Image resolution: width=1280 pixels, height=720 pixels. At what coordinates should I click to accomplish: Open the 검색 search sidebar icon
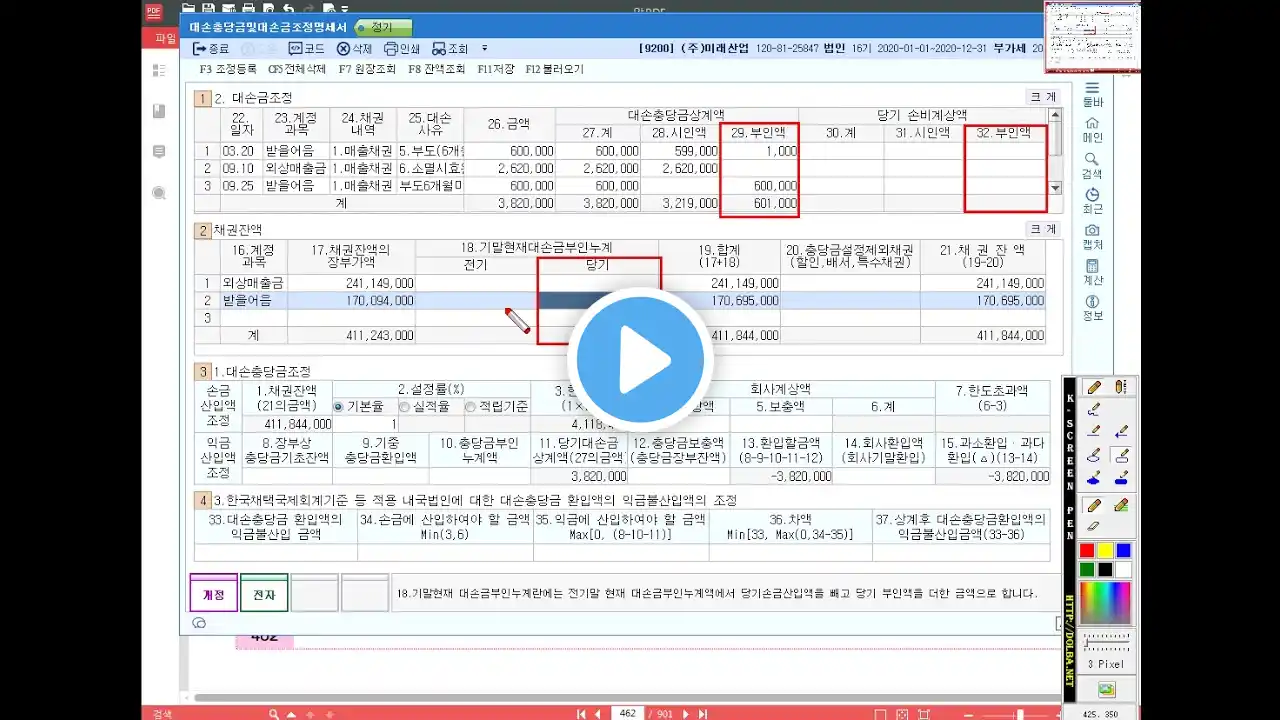(x=1093, y=166)
